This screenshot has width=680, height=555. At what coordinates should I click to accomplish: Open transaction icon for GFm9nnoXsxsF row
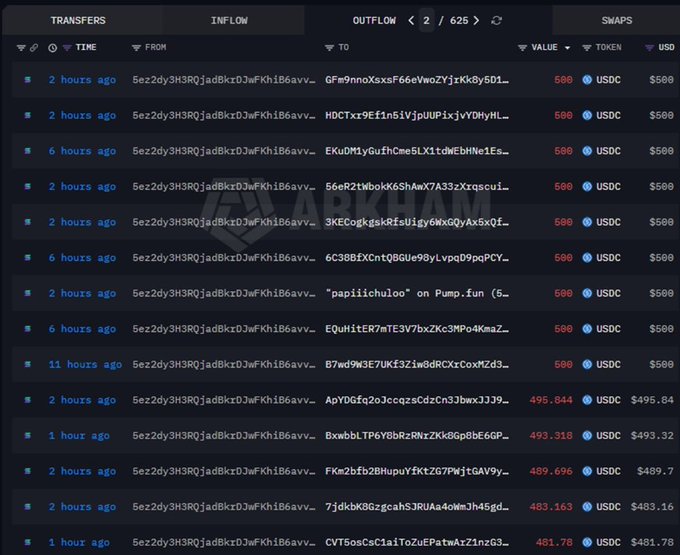(27, 80)
